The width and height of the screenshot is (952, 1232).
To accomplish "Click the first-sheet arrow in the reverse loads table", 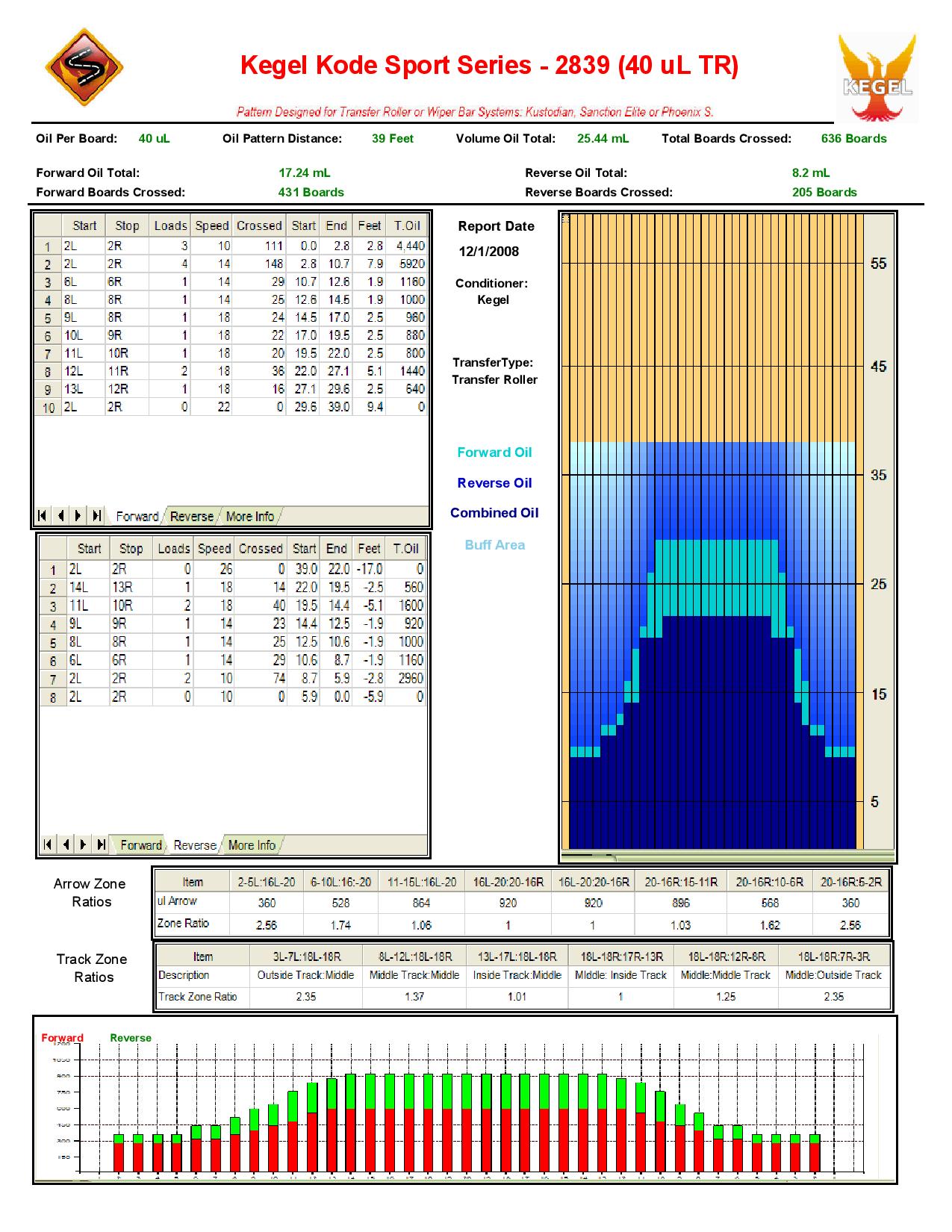I will (47, 844).
